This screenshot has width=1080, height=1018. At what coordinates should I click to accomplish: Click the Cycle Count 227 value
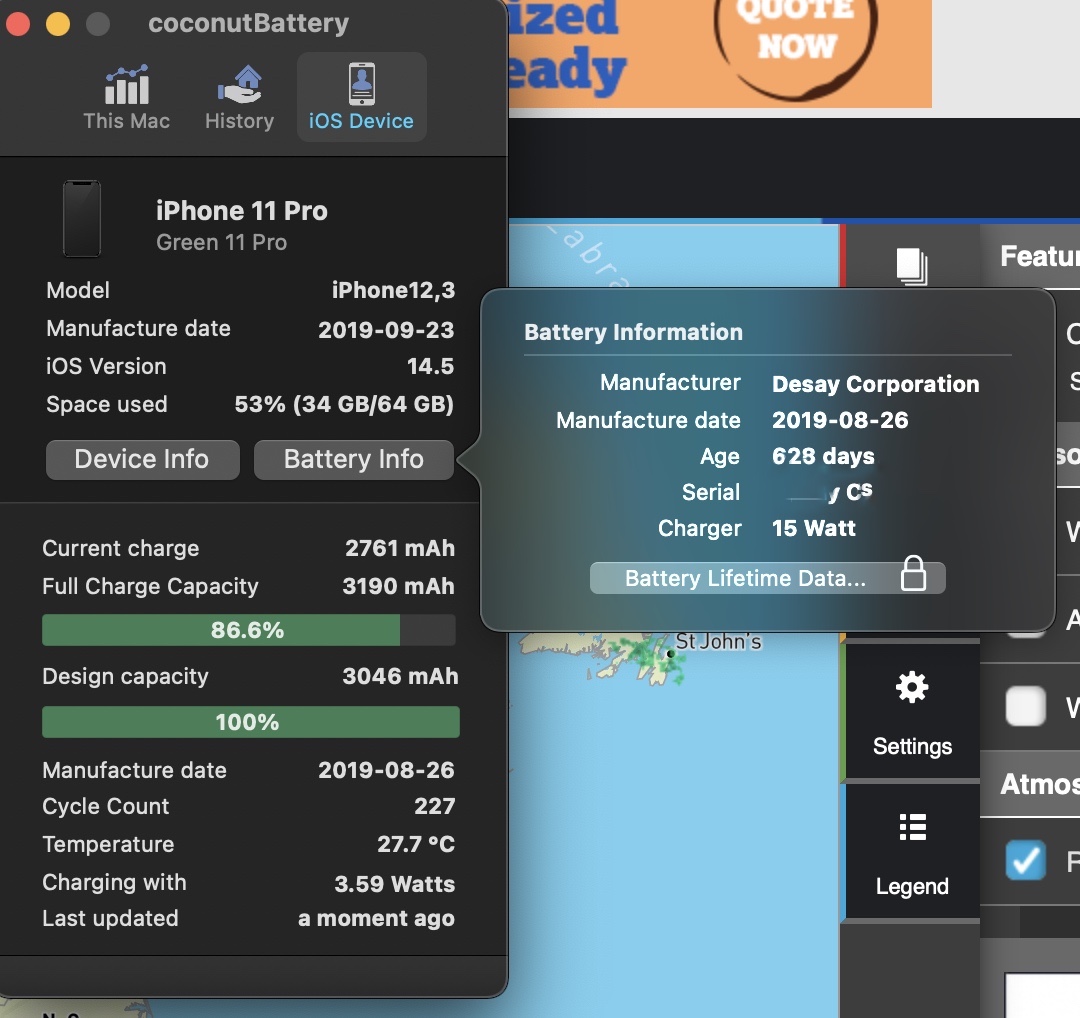(x=435, y=807)
